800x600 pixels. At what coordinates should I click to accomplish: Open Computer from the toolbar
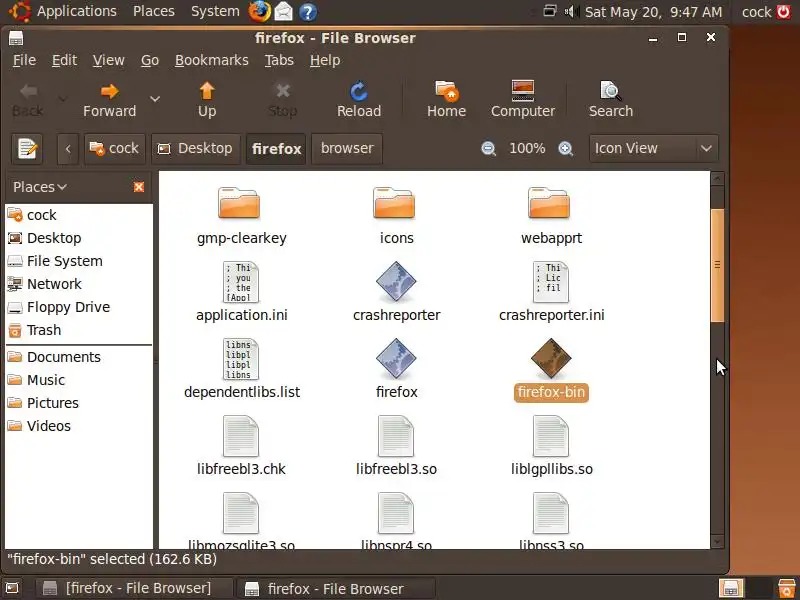pos(522,99)
